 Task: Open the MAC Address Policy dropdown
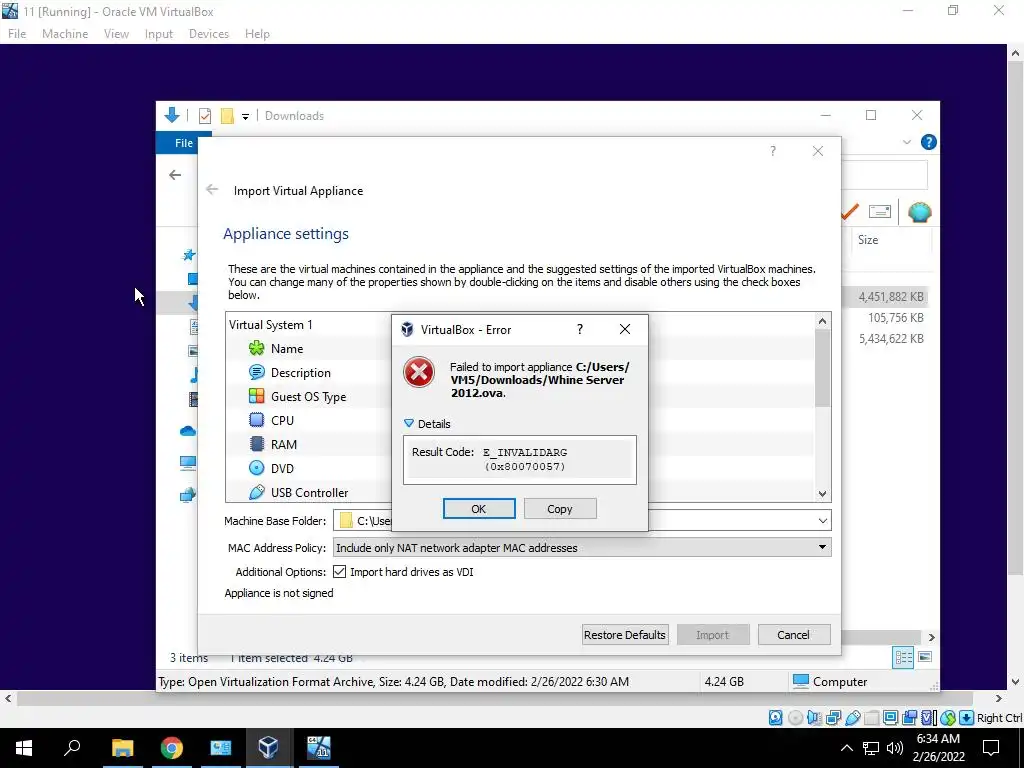coord(582,547)
